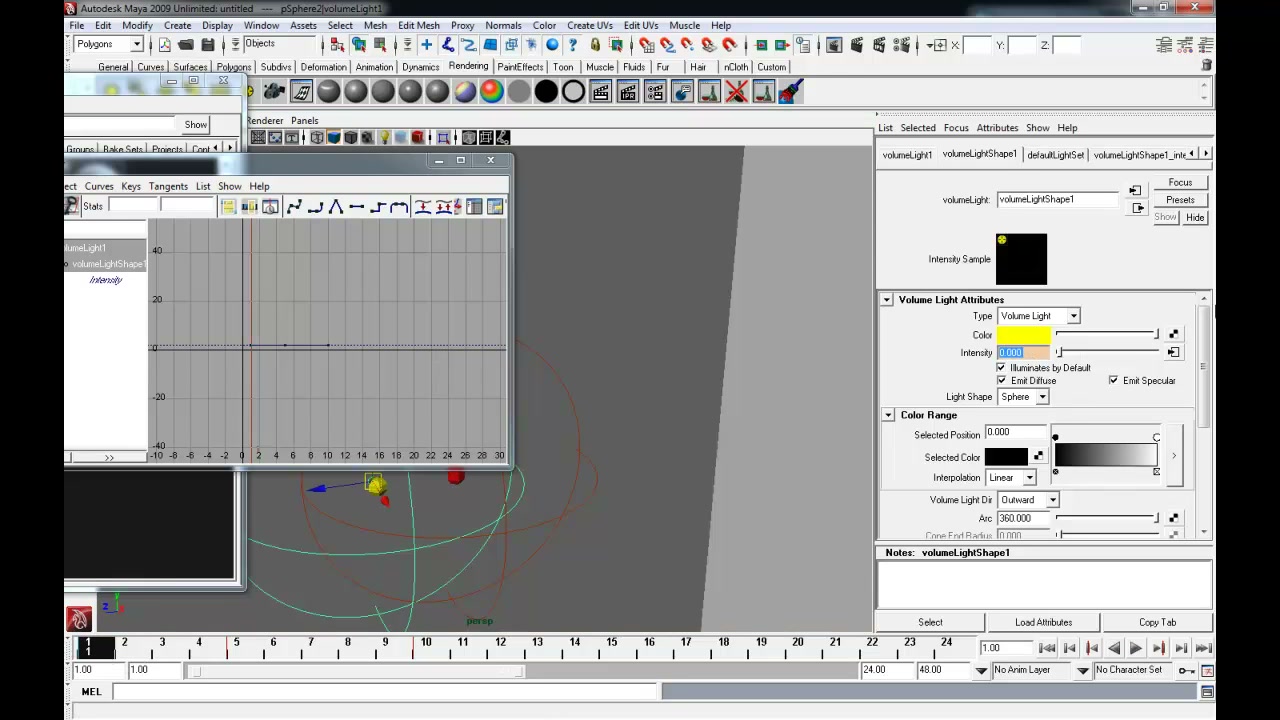Click the play forwards button

(1136, 649)
